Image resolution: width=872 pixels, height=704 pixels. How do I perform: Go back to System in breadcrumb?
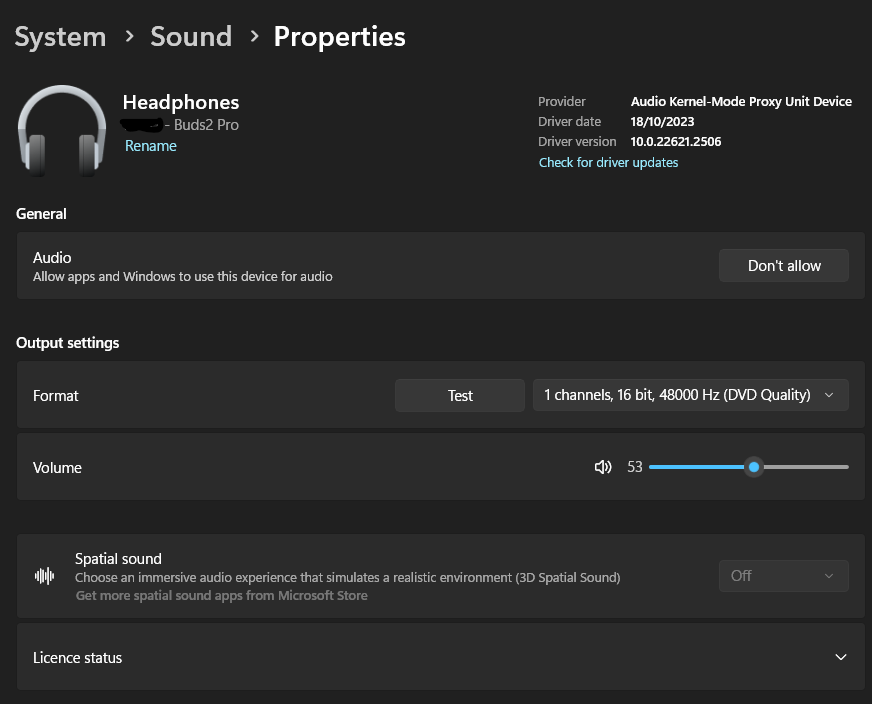(60, 37)
